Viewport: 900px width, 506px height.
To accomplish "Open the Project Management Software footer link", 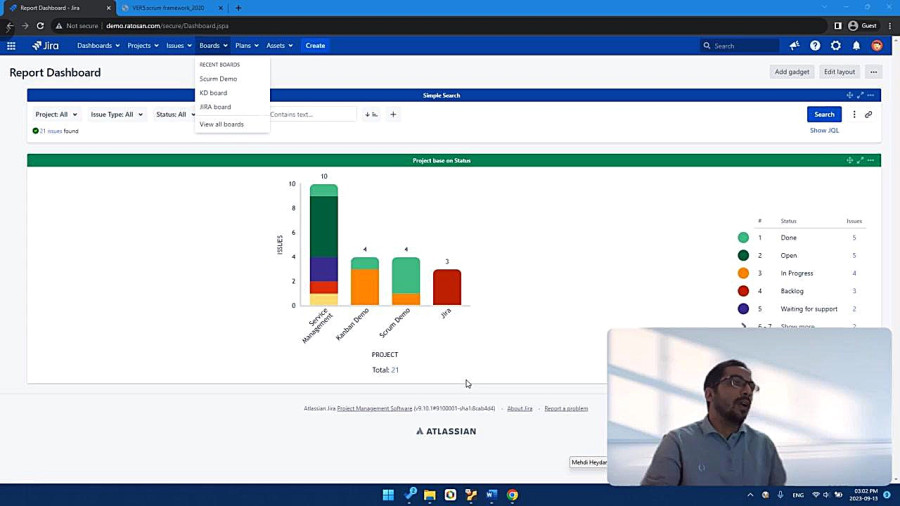I will 374,408.
